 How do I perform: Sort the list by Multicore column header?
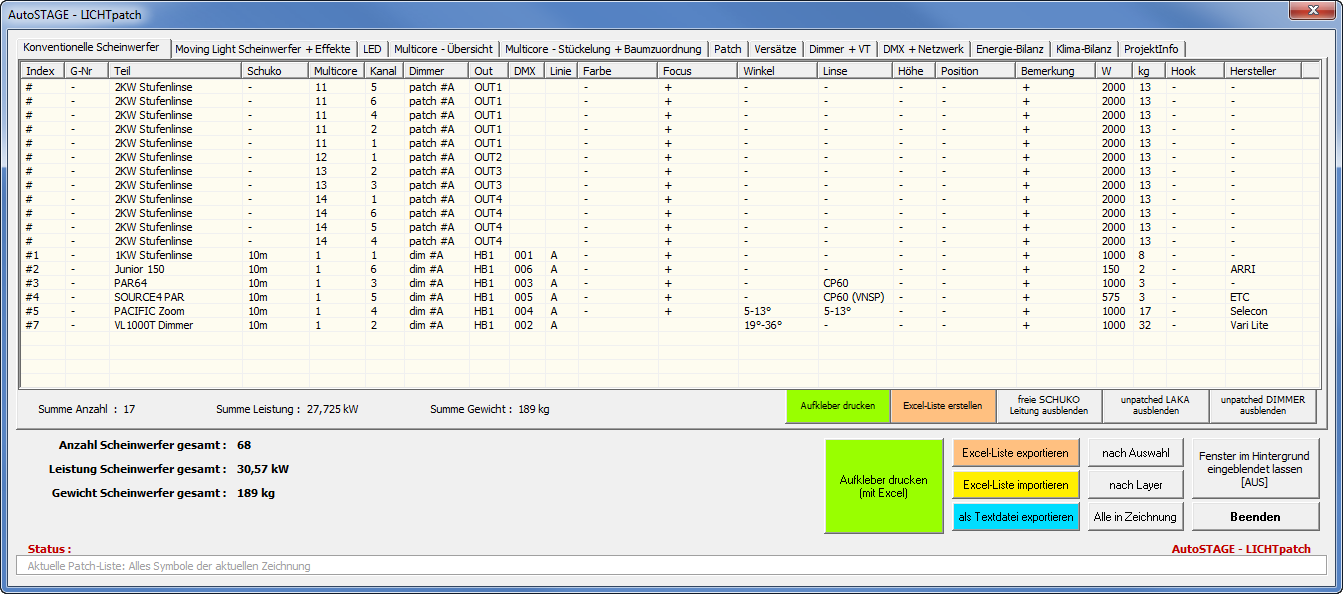pos(335,71)
